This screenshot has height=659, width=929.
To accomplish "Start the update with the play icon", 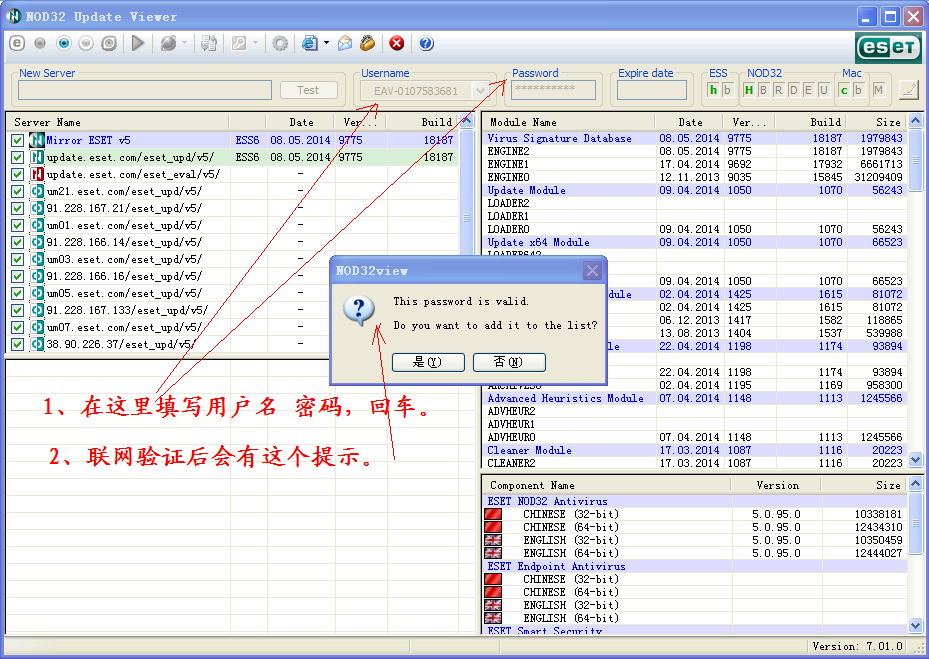I will click(138, 43).
